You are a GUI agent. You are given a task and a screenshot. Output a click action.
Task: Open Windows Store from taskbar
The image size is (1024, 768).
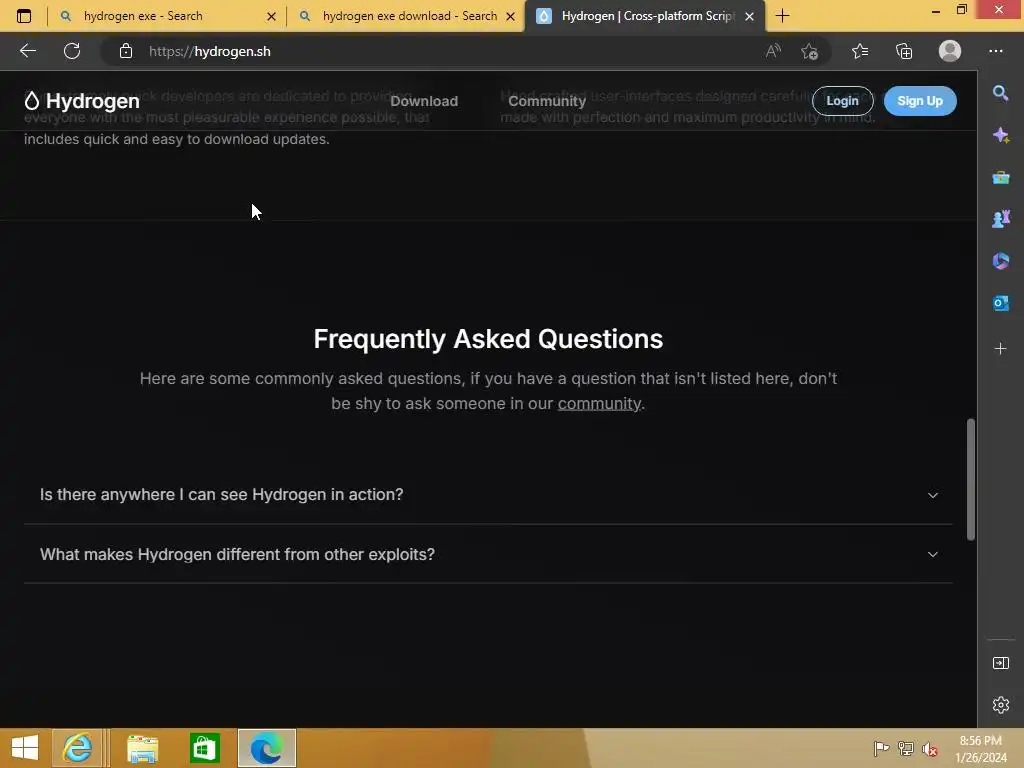[x=204, y=748]
